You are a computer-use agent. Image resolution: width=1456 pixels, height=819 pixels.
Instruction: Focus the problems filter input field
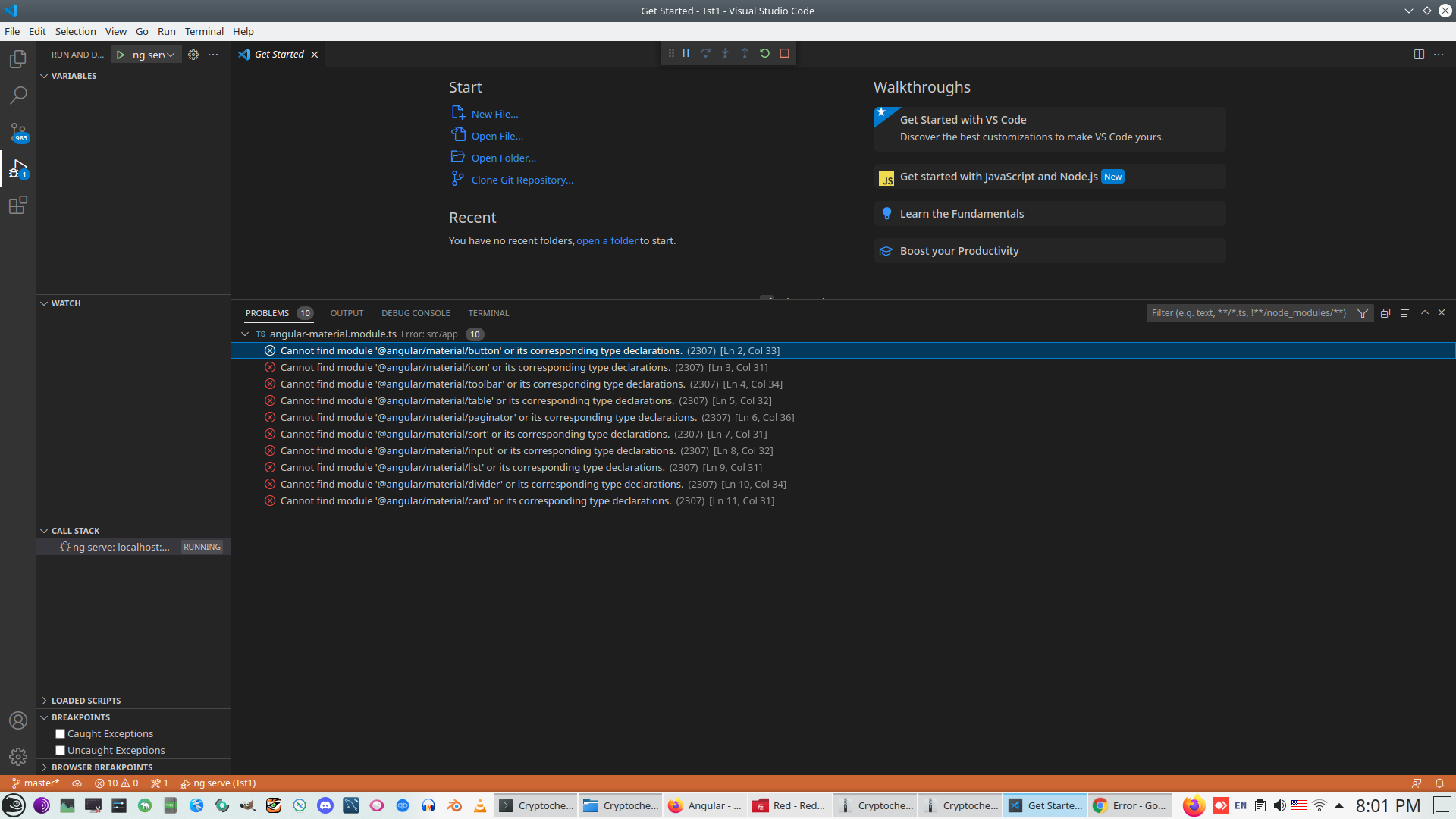[x=1248, y=312]
